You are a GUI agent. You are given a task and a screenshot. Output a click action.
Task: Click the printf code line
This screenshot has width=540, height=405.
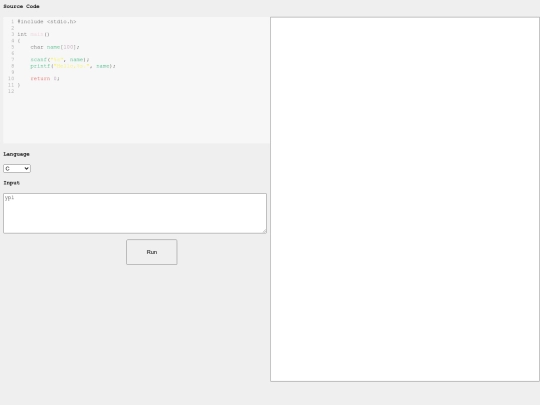[x=73, y=66]
